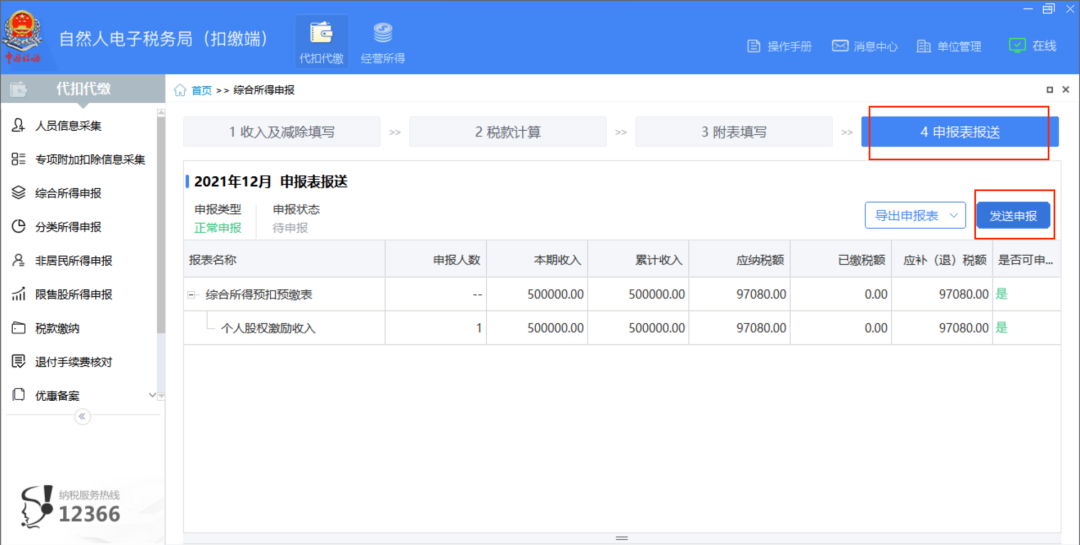The width and height of the screenshot is (1080, 545).
Task: Open the 代扣代缴 module icon
Action: 322,42
